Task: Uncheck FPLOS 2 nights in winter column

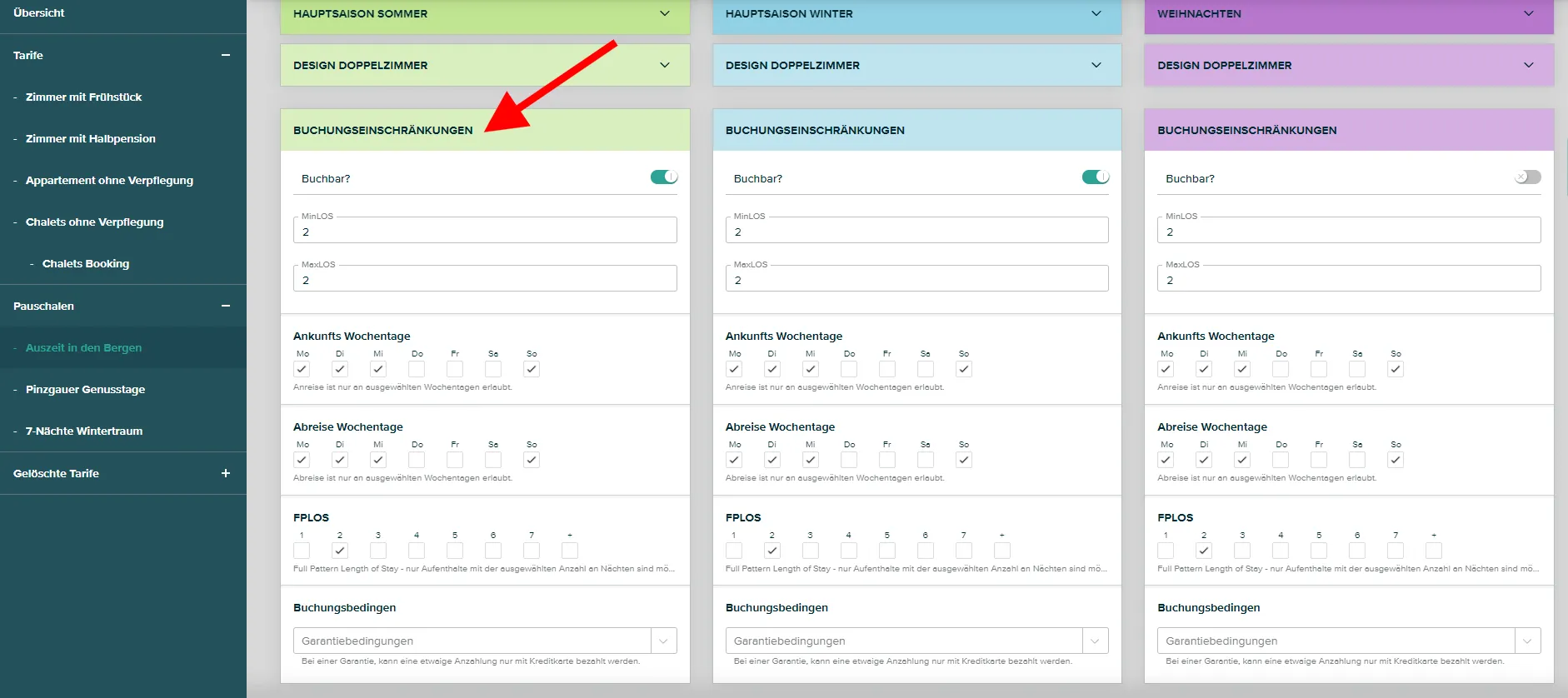Action: pyautogui.click(x=772, y=551)
